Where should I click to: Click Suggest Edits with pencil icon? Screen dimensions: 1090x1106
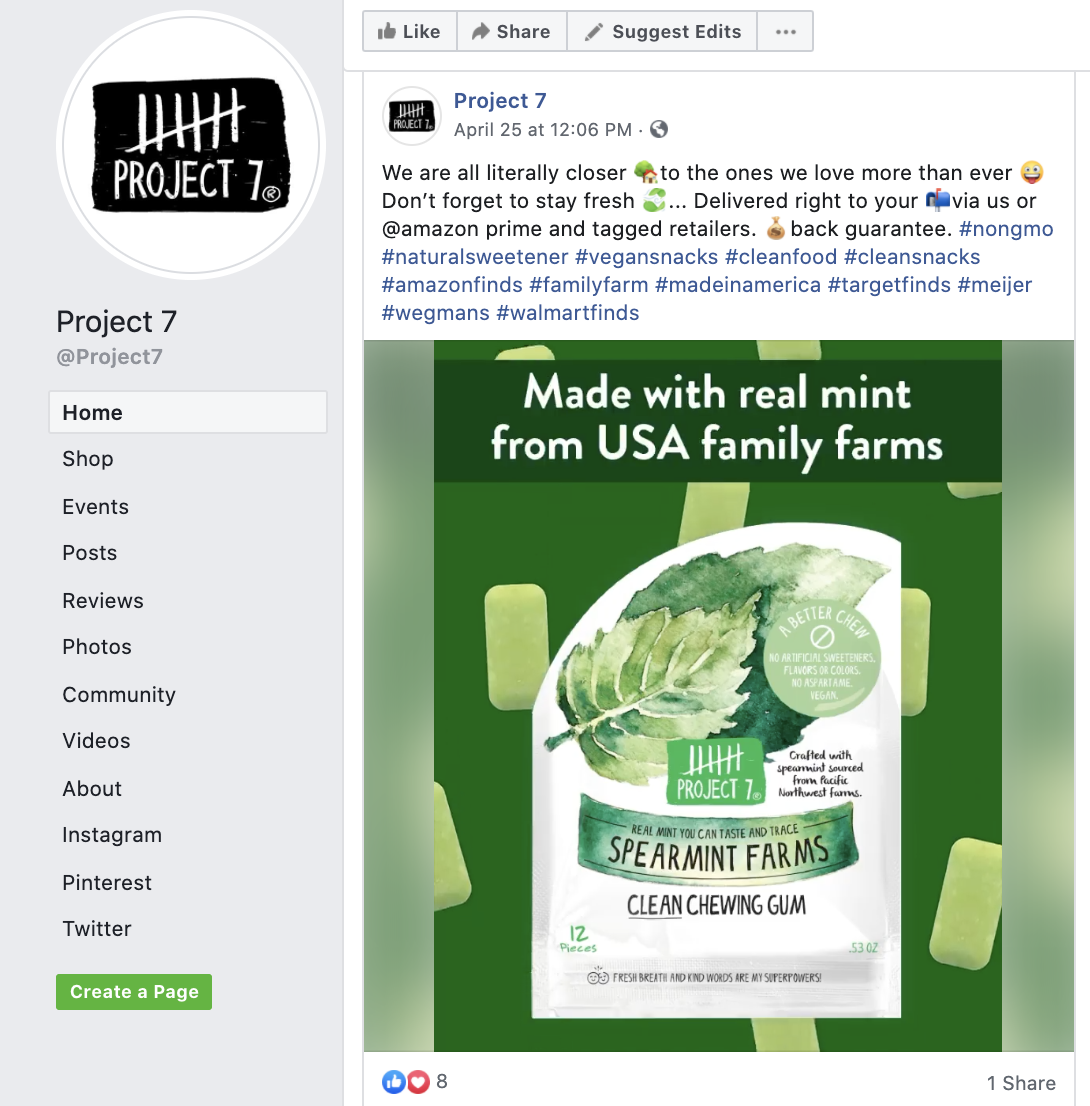click(x=662, y=32)
